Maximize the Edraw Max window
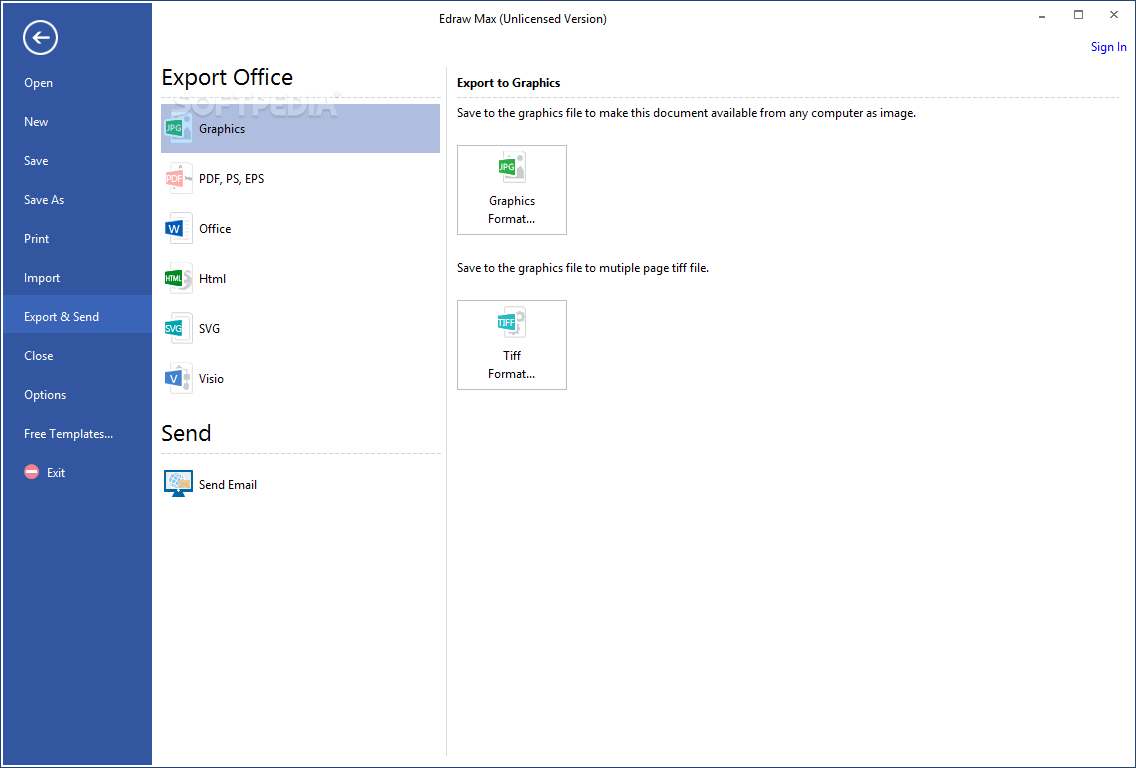 1078,15
